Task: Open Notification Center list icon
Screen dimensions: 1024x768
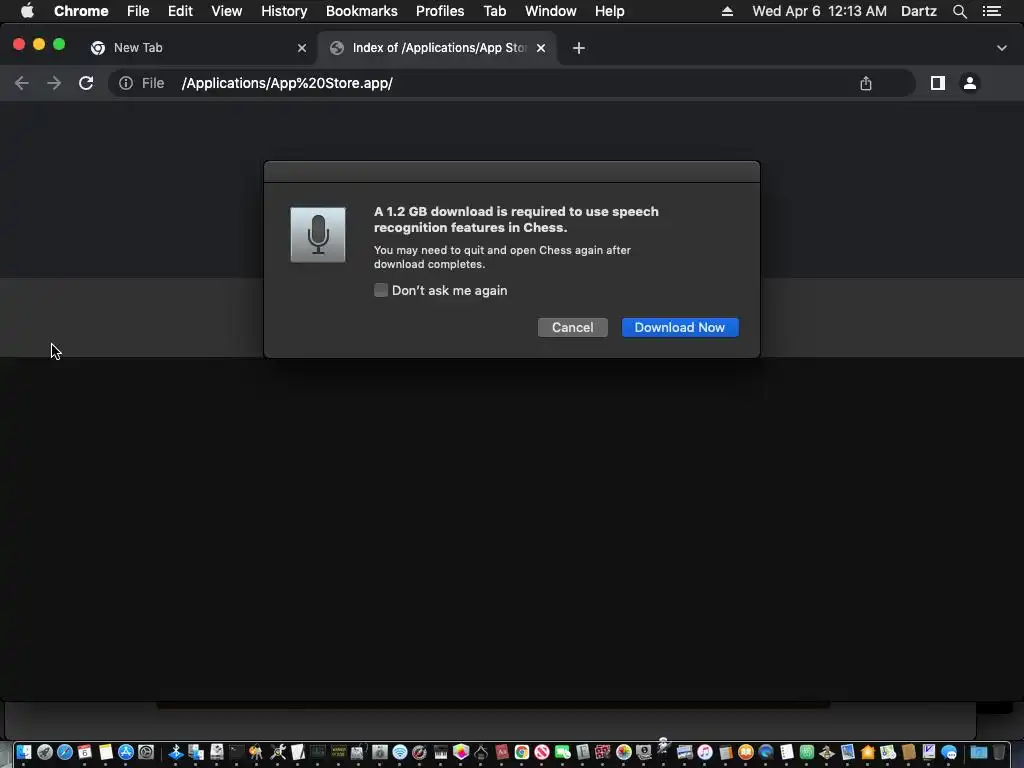Action: coord(991,11)
